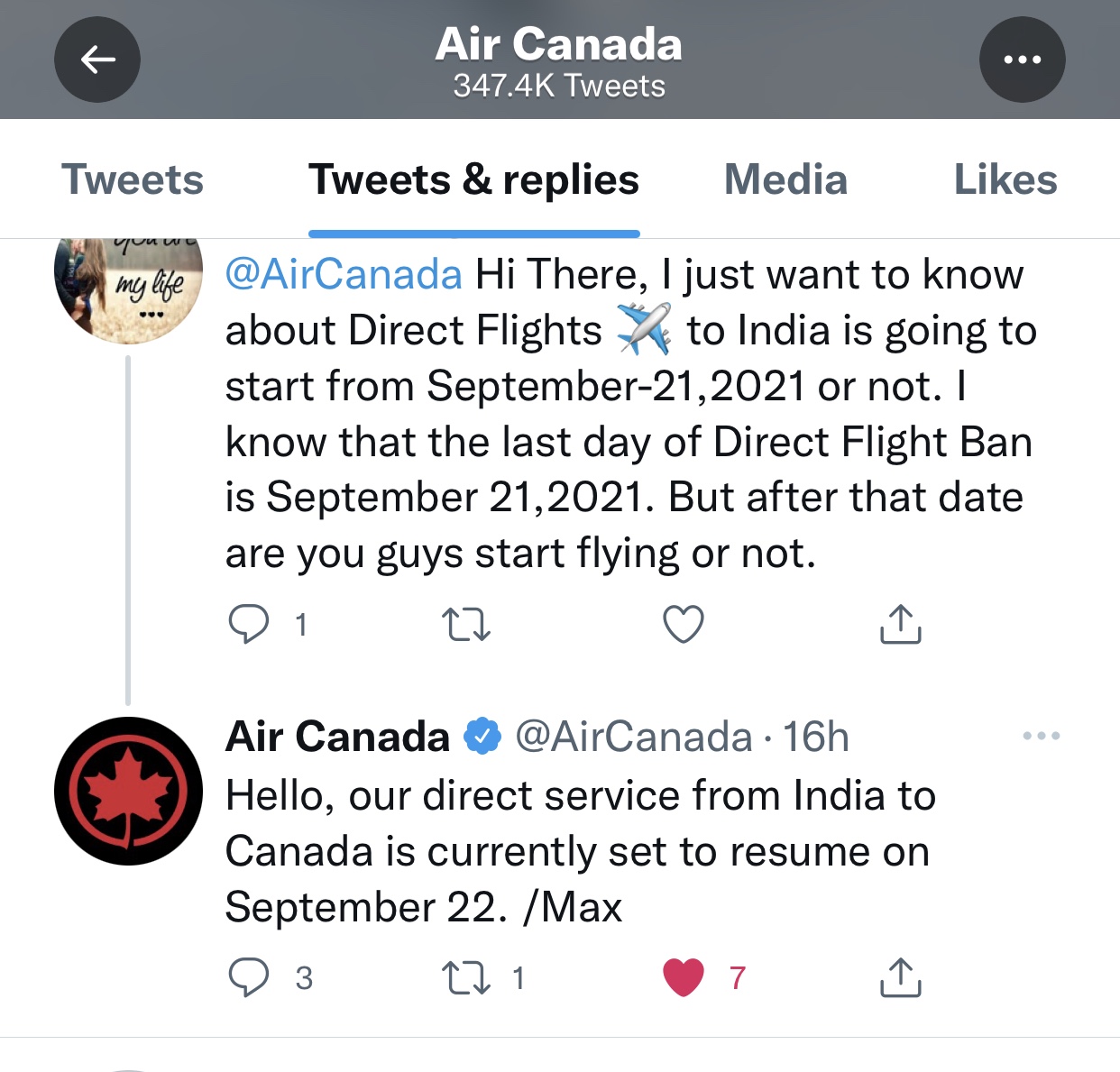Screen dimensions: 1120x1072
Task: Tap the back arrow button
Action: pos(97,60)
